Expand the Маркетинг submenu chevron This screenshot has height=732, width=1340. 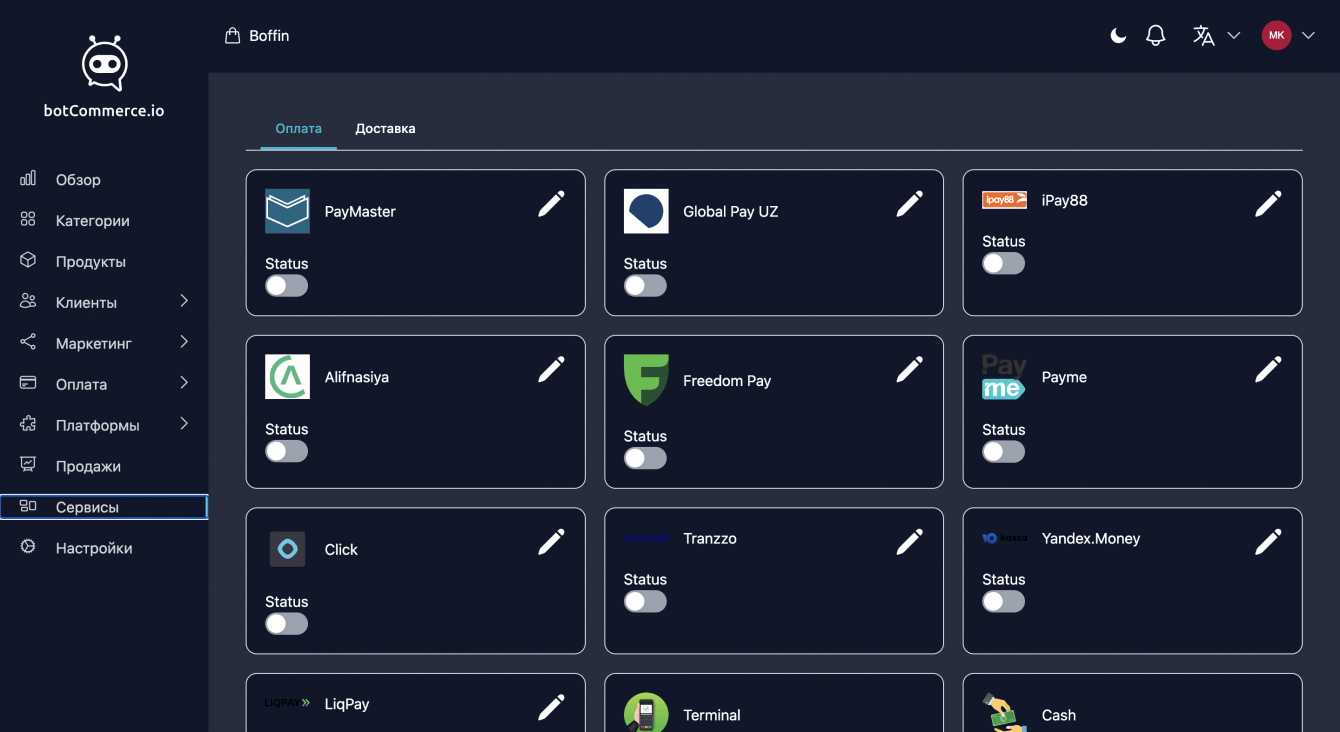pyautogui.click(x=184, y=342)
